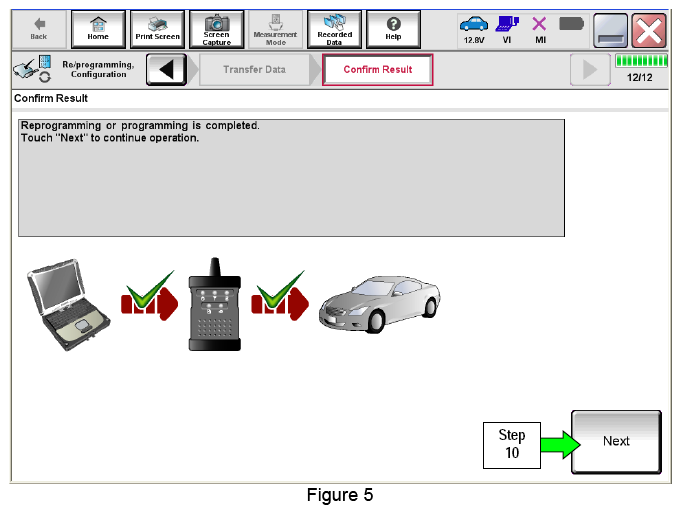Click the Print Screen icon
681x514 pixels.
coord(157,28)
